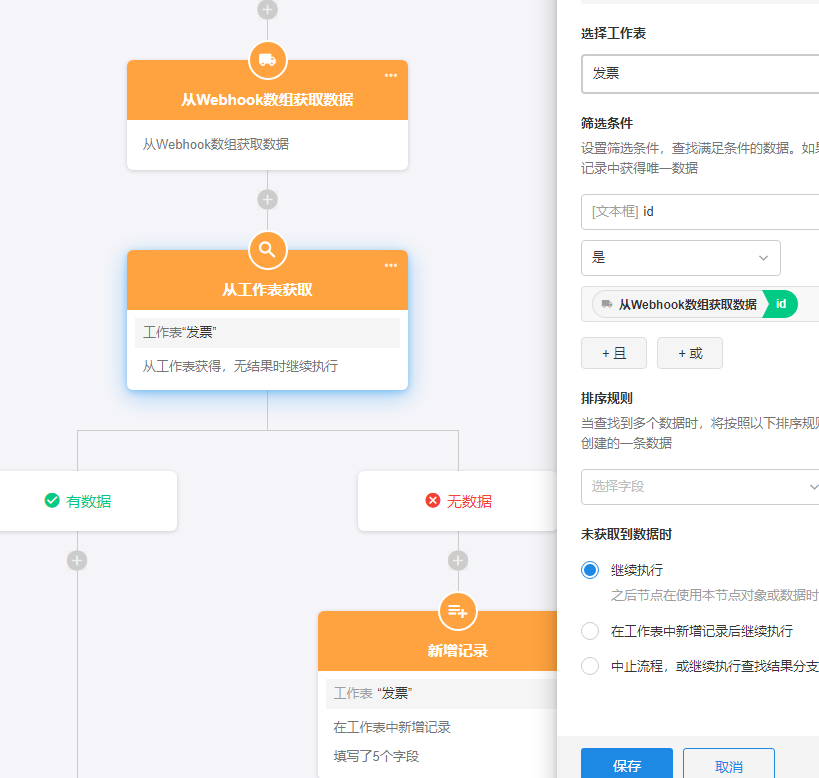Screen dimensions: 819x778
Task: Open the three-dot menu on Webhook node
Action: pos(390,76)
